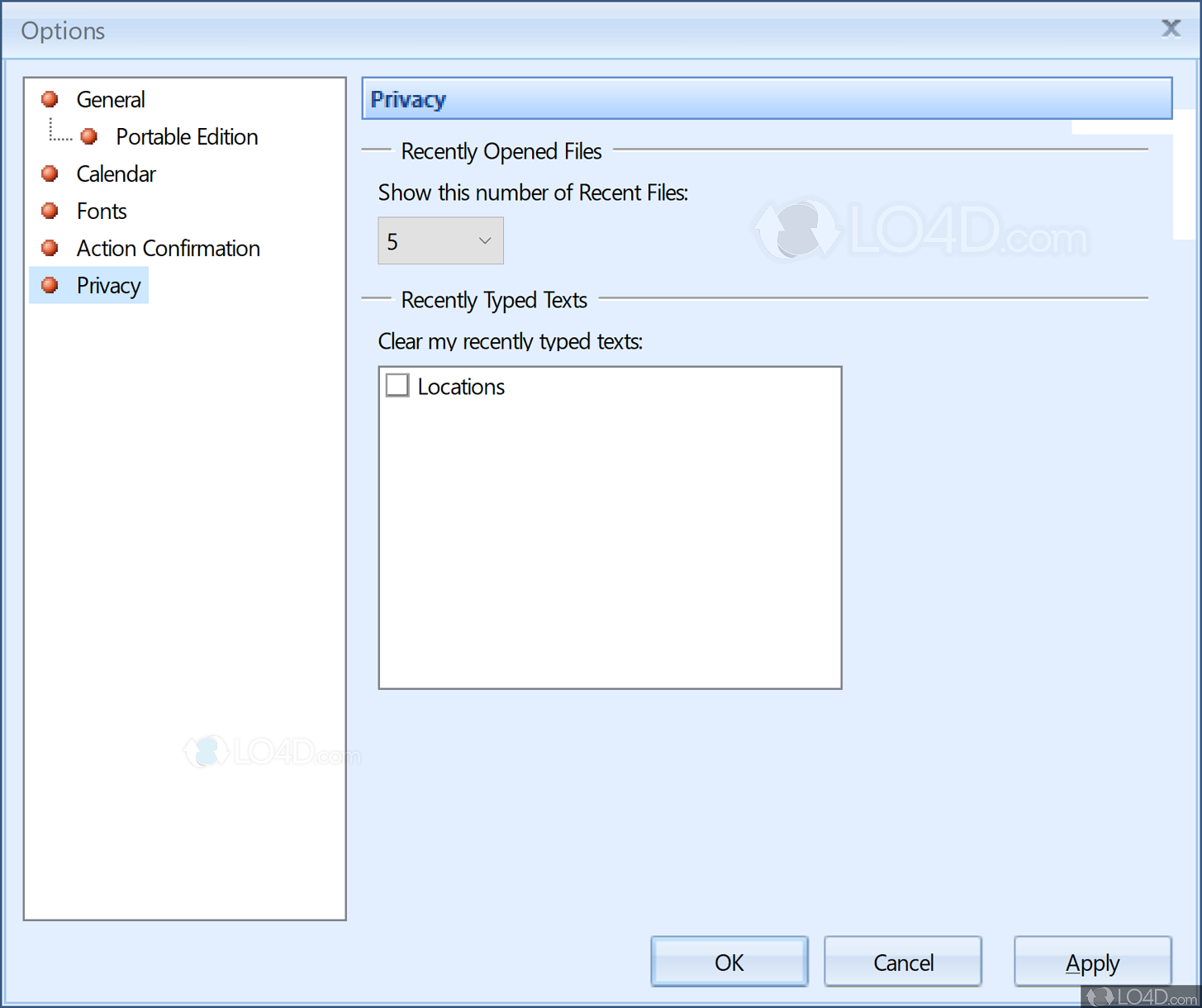Click the red bullet icon next to Fonts

[50, 211]
